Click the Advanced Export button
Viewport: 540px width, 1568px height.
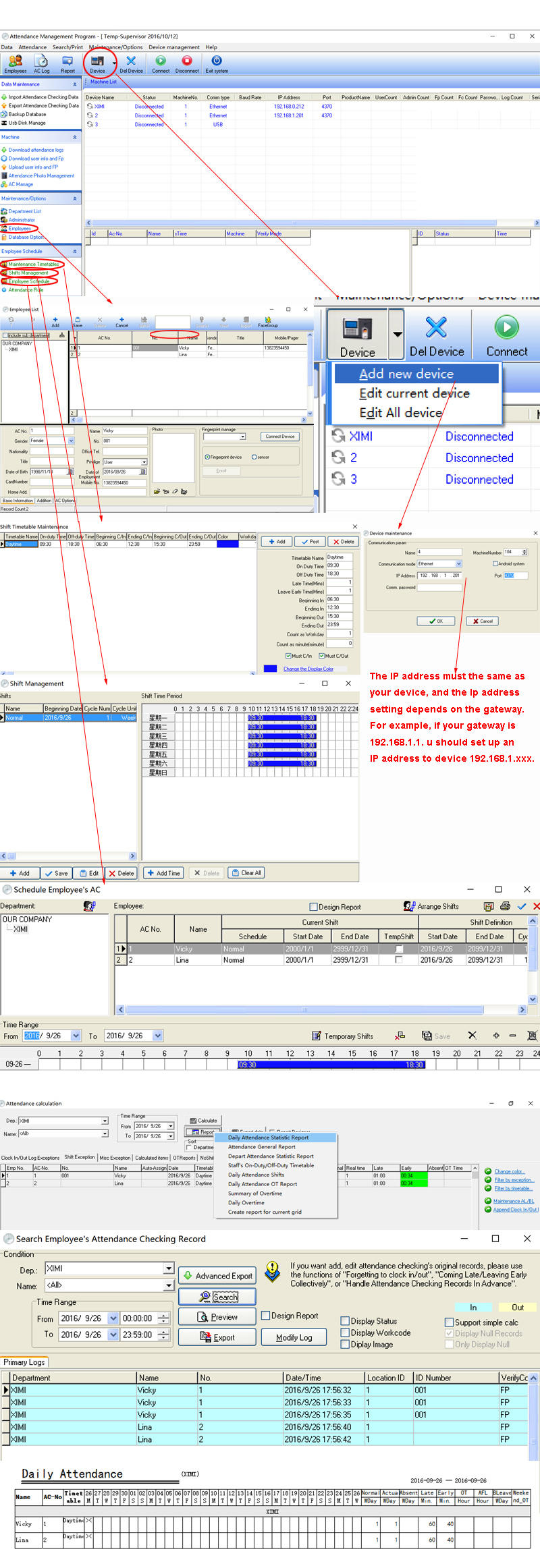(217, 1276)
